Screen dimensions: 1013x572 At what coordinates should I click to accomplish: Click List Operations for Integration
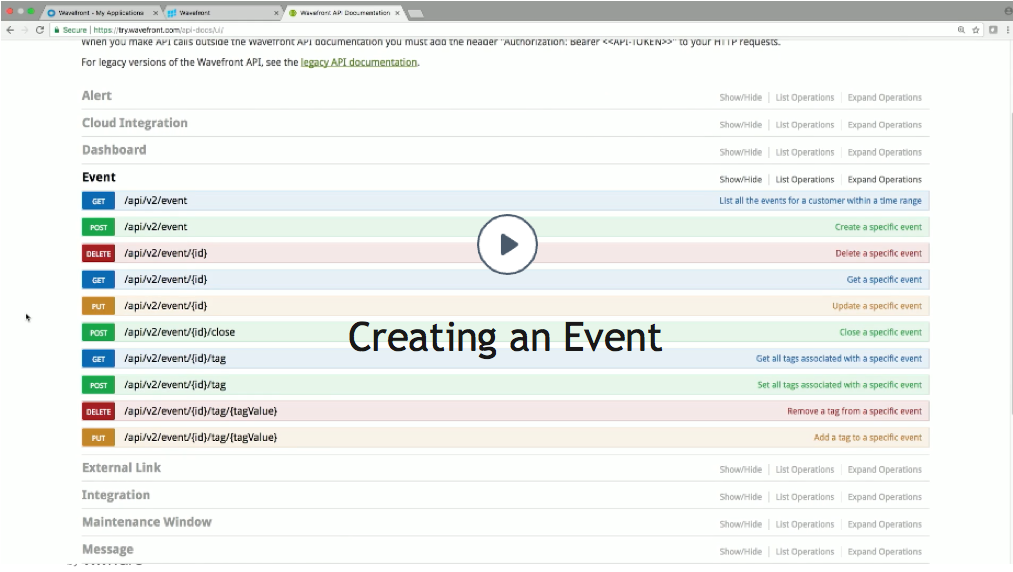click(804, 497)
